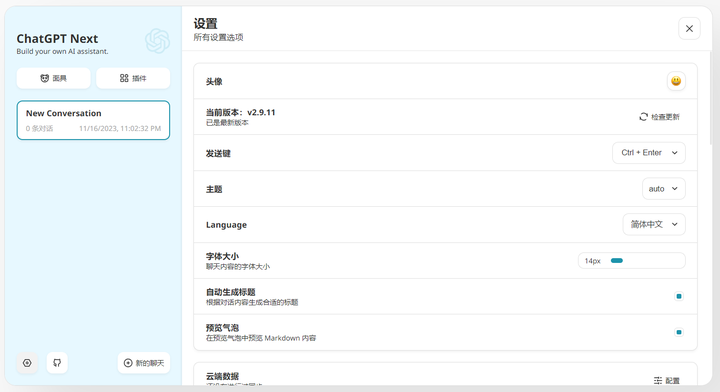Close the settings panel
Viewport: 720px width, 392px height.
pos(689,28)
